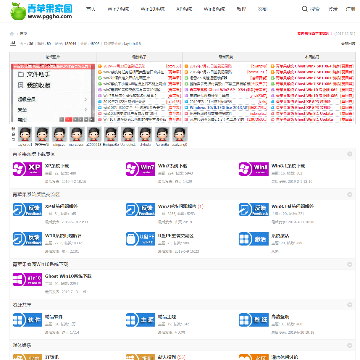Image resolution: width=360 pixels, height=360 pixels.
Task: Open the purple Win7 forum icon
Action: 140,169
